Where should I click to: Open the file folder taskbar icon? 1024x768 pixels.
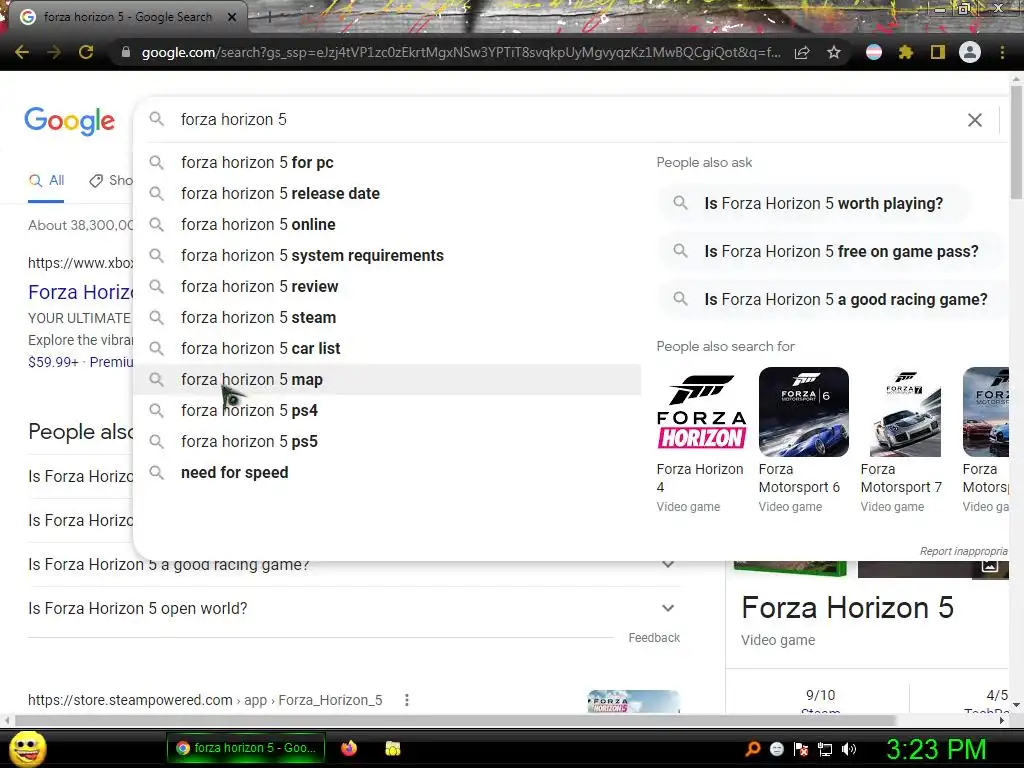pyautogui.click(x=392, y=748)
